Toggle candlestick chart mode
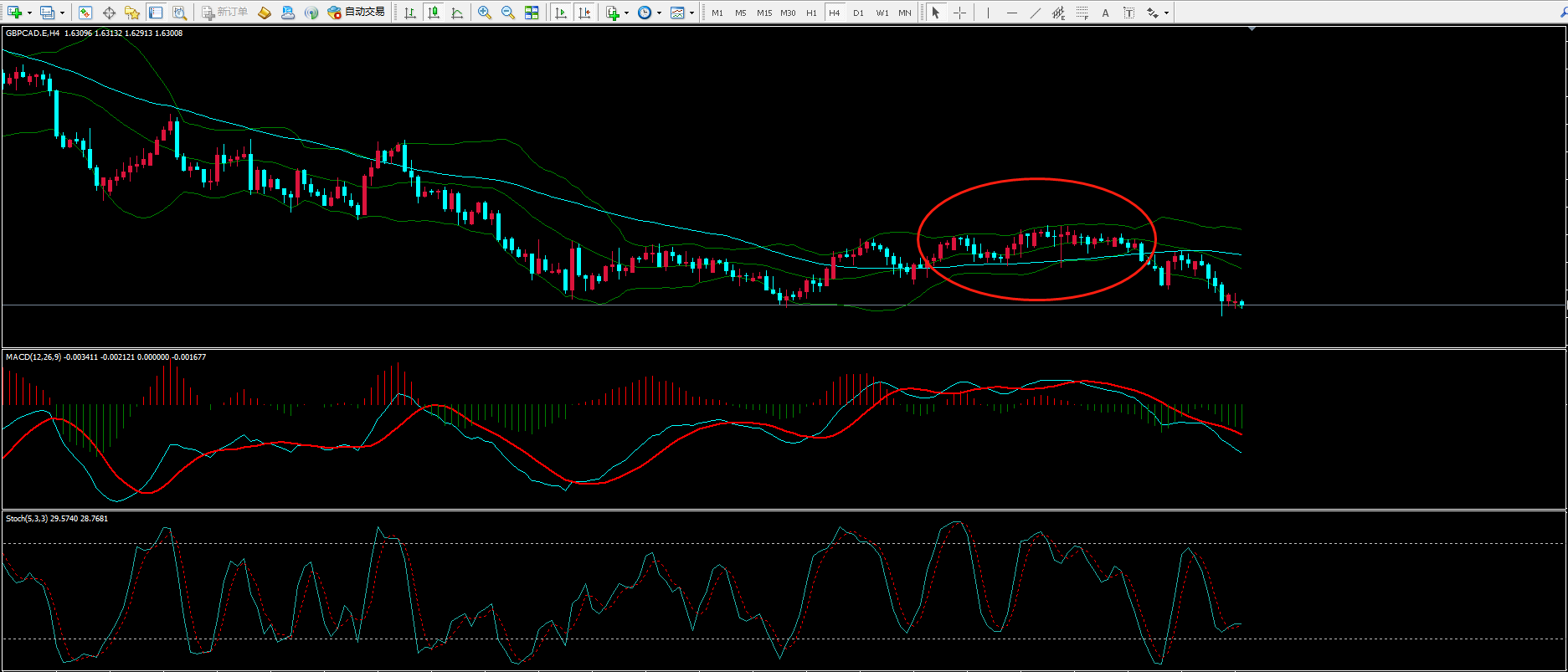The image size is (1568, 672). coord(434,13)
